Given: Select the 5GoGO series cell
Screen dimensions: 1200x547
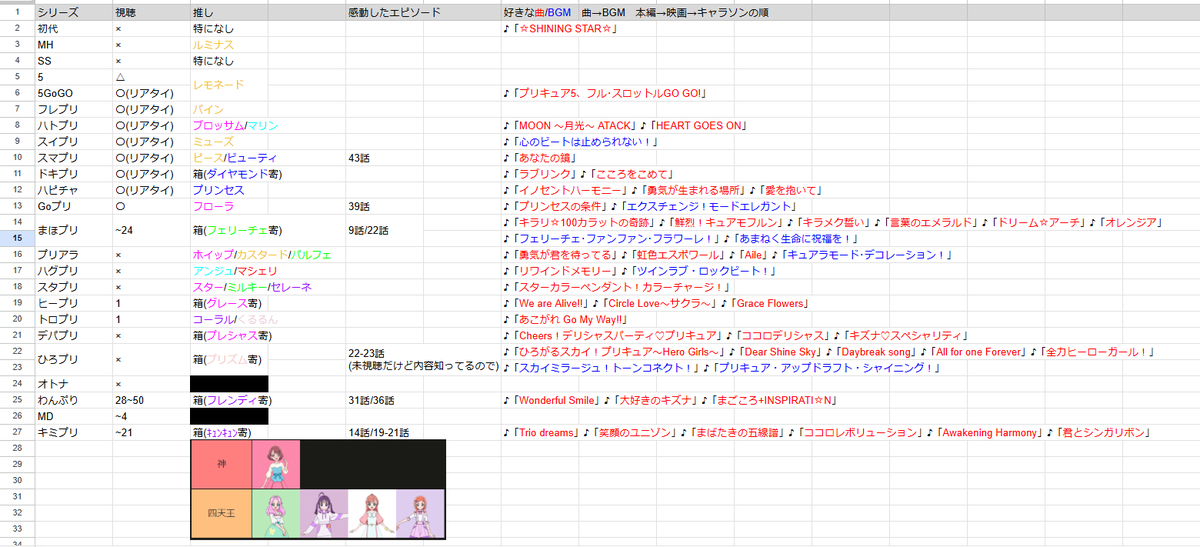Looking at the screenshot, I should (72, 93).
